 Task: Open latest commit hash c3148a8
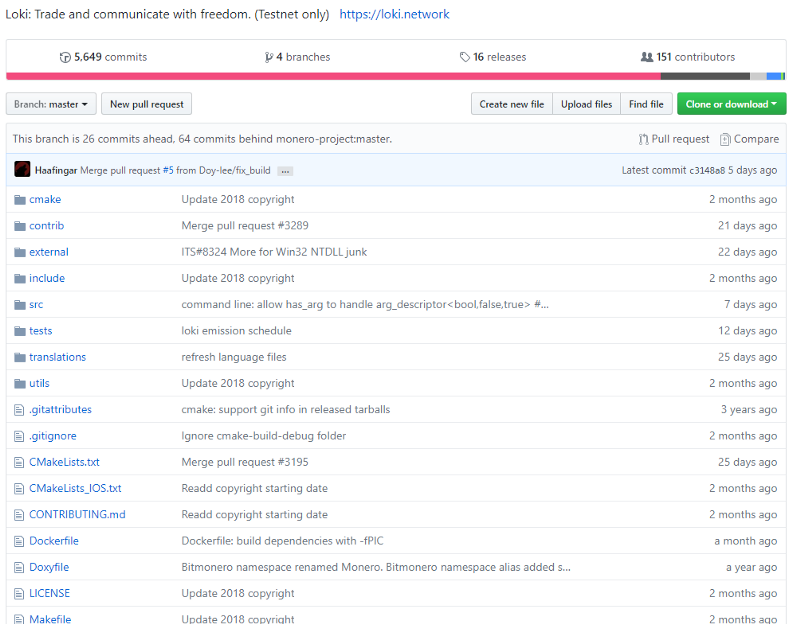tap(707, 170)
